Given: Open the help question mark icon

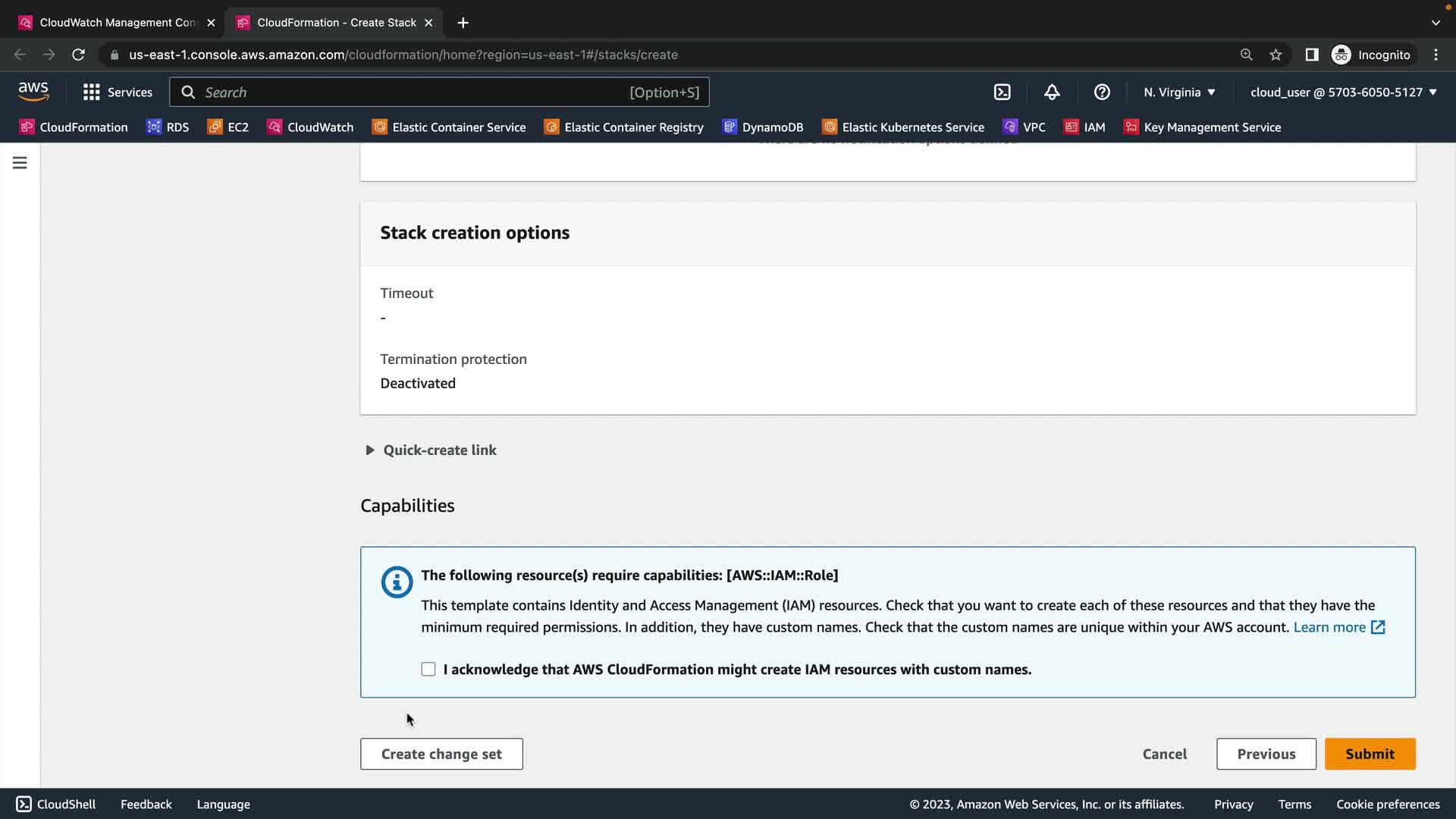Looking at the screenshot, I should pos(1102,92).
